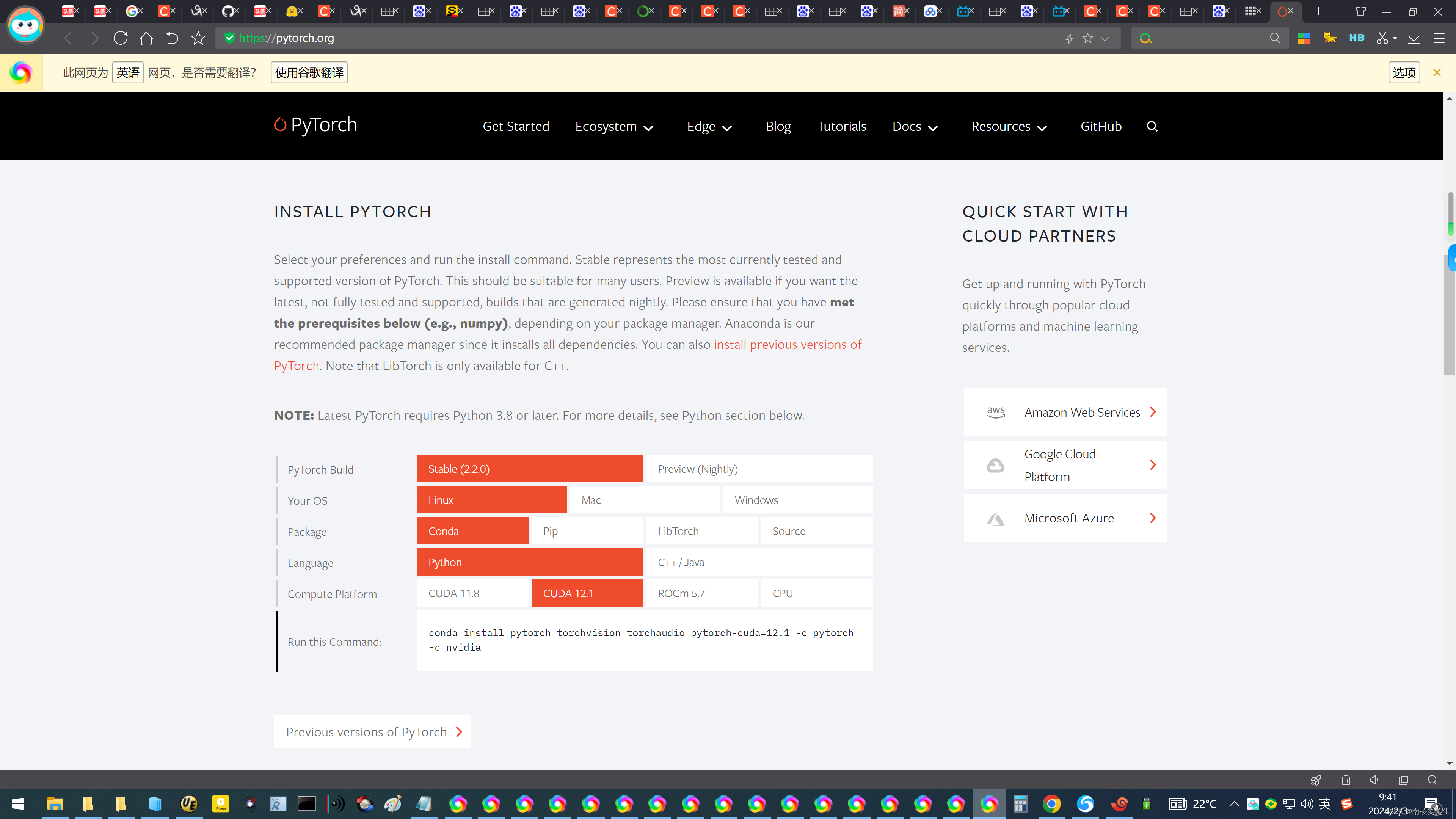Click the colorful grid apps extension icon
The width and height of the screenshot is (1456, 819).
(1304, 38)
